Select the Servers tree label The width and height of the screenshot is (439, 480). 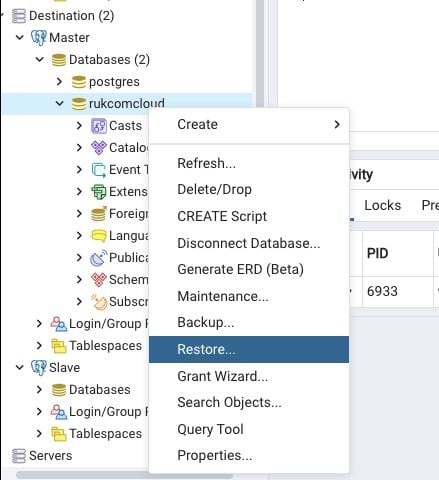pos(50,456)
